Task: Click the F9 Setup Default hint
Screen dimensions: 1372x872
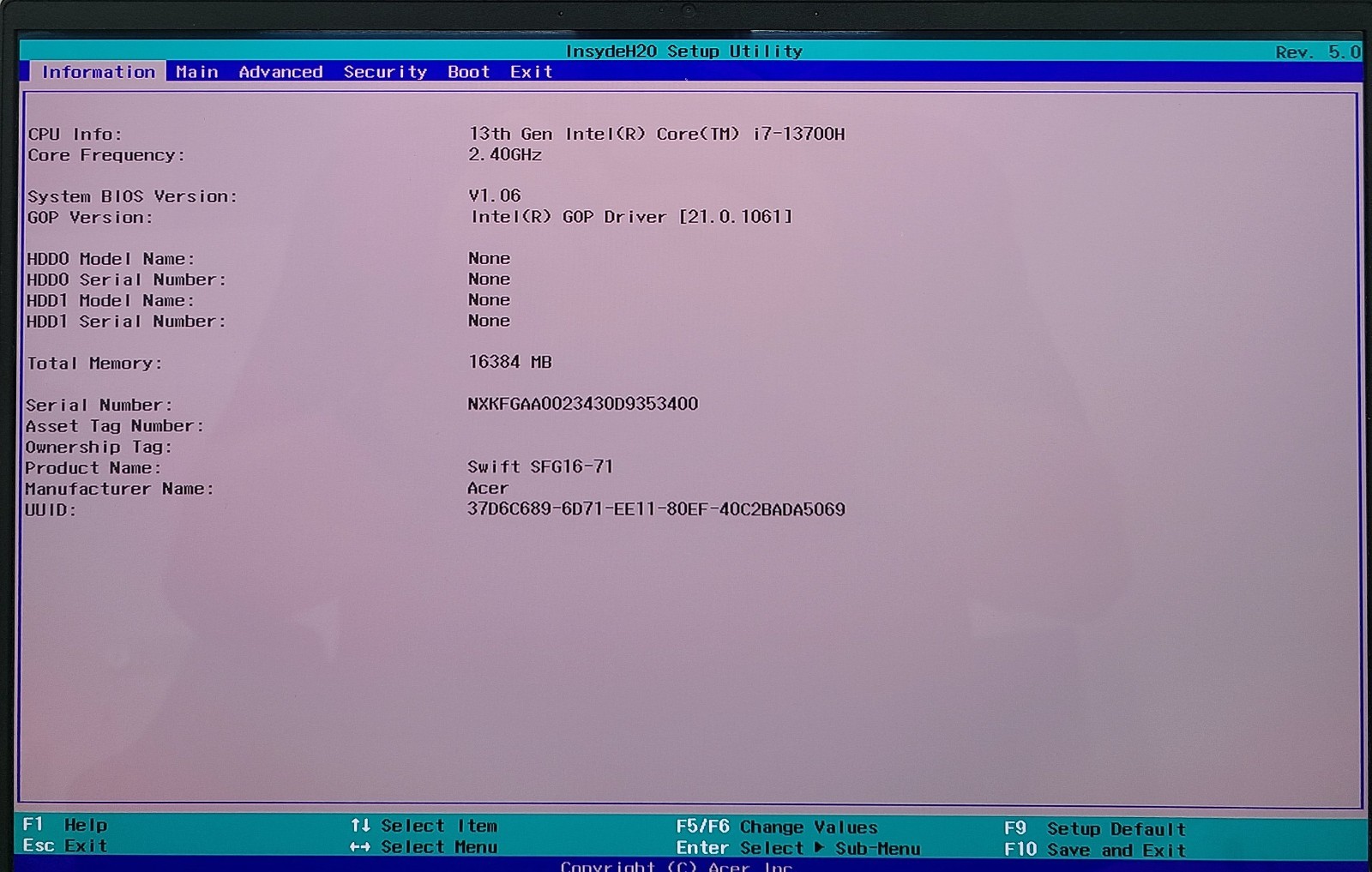Action: (x=1095, y=829)
